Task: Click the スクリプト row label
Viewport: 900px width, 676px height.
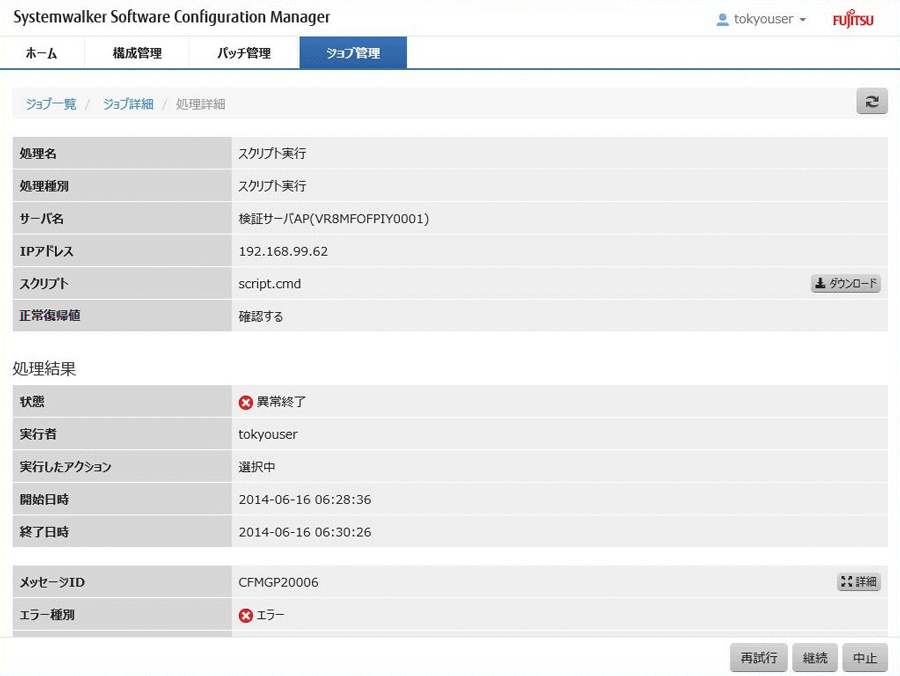Action: (44, 283)
